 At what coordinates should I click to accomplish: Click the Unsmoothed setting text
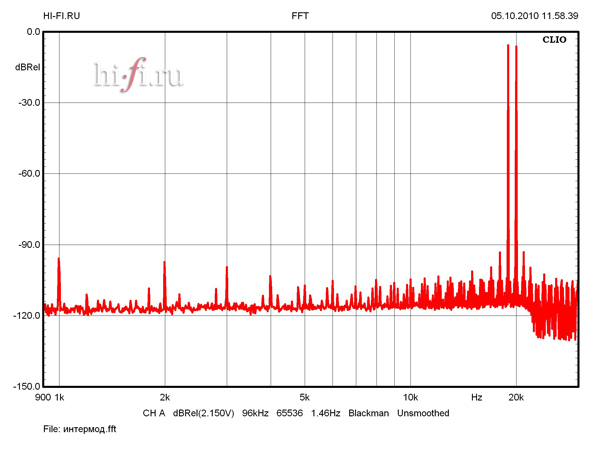[x=423, y=413]
